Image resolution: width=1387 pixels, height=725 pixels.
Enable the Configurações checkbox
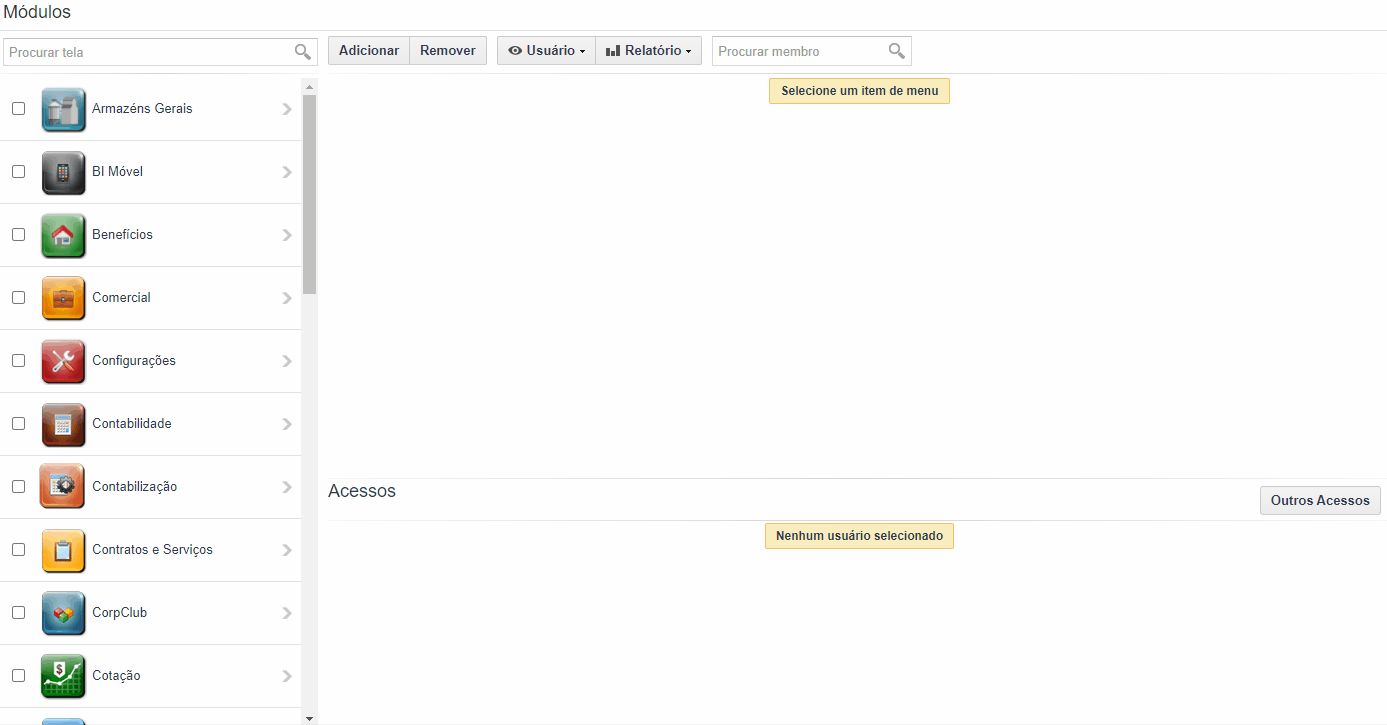click(18, 361)
